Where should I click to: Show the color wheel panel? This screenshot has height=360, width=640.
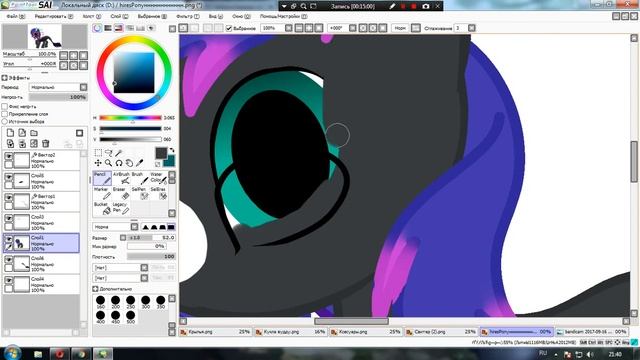(x=97, y=28)
